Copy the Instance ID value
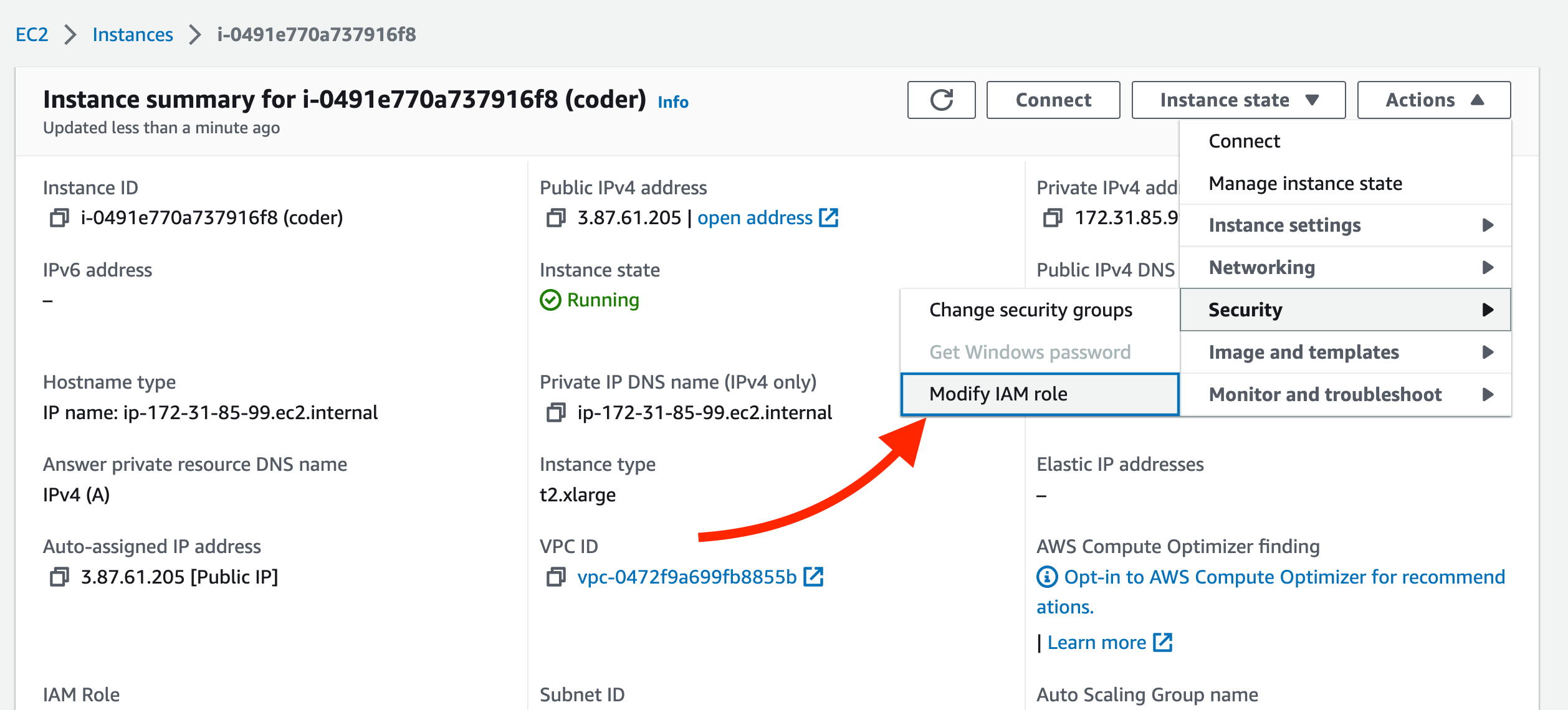Viewport: 1568px width, 710px height. point(59,218)
